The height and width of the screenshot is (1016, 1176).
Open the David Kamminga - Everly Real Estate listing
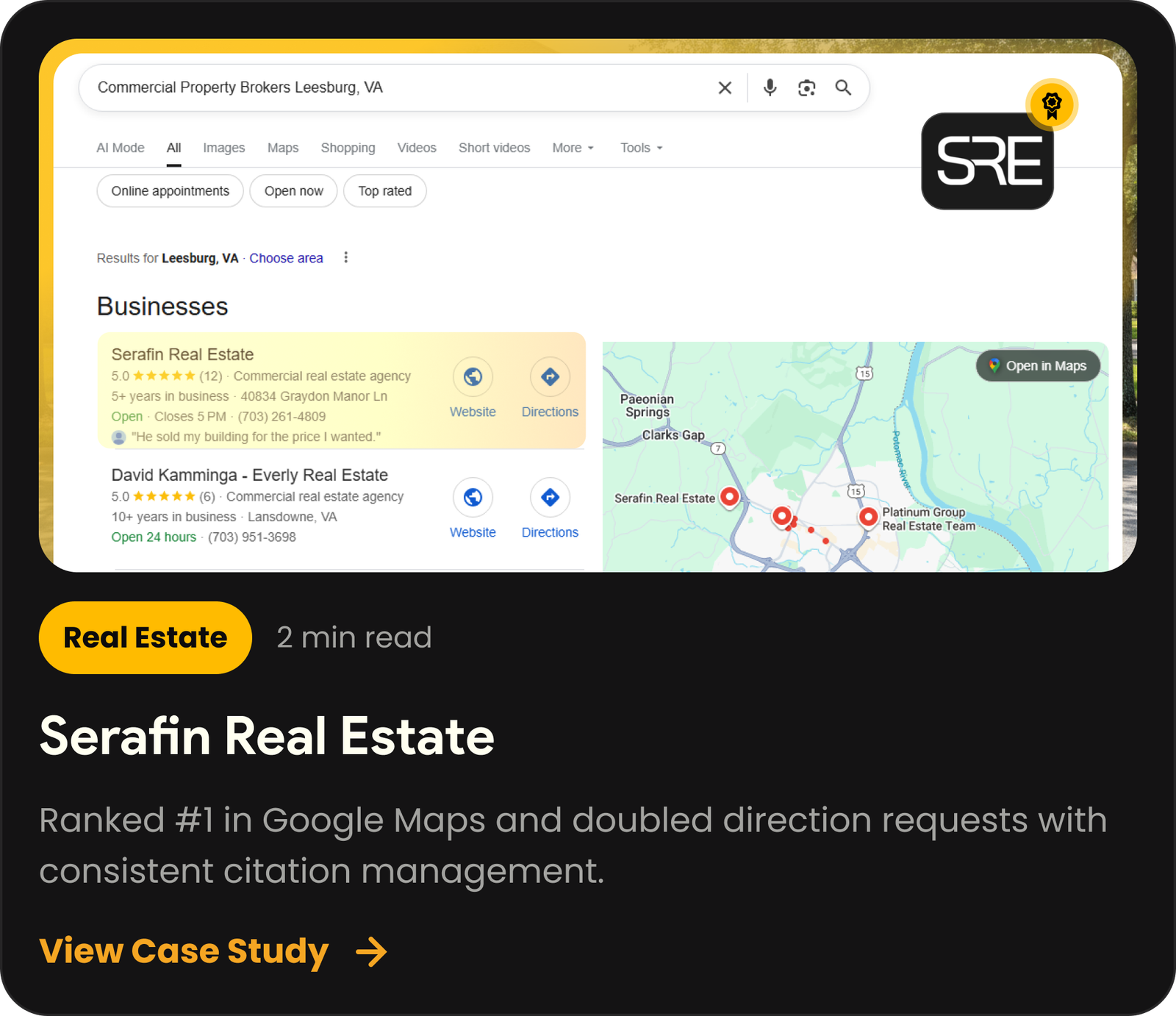(x=250, y=475)
